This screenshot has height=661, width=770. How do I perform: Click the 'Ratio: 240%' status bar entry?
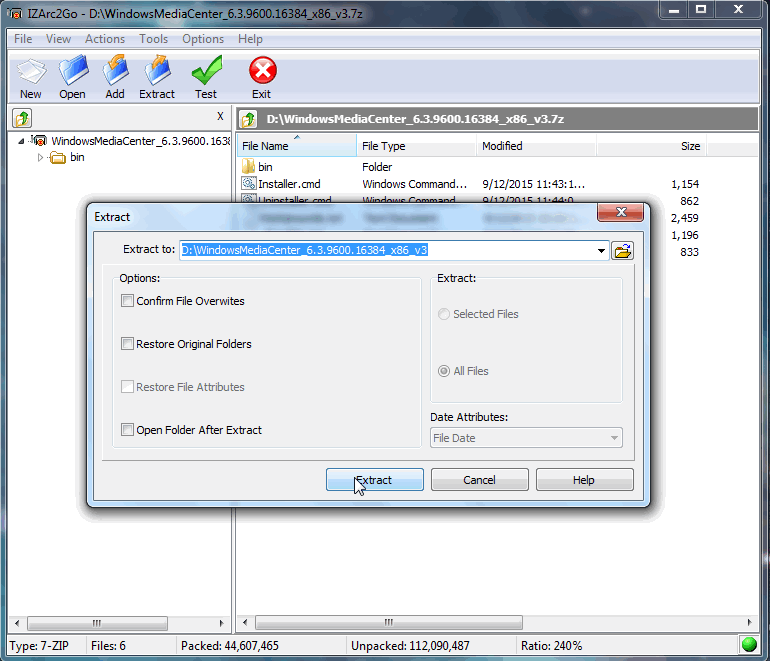pyautogui.click(x=551, y=645)
